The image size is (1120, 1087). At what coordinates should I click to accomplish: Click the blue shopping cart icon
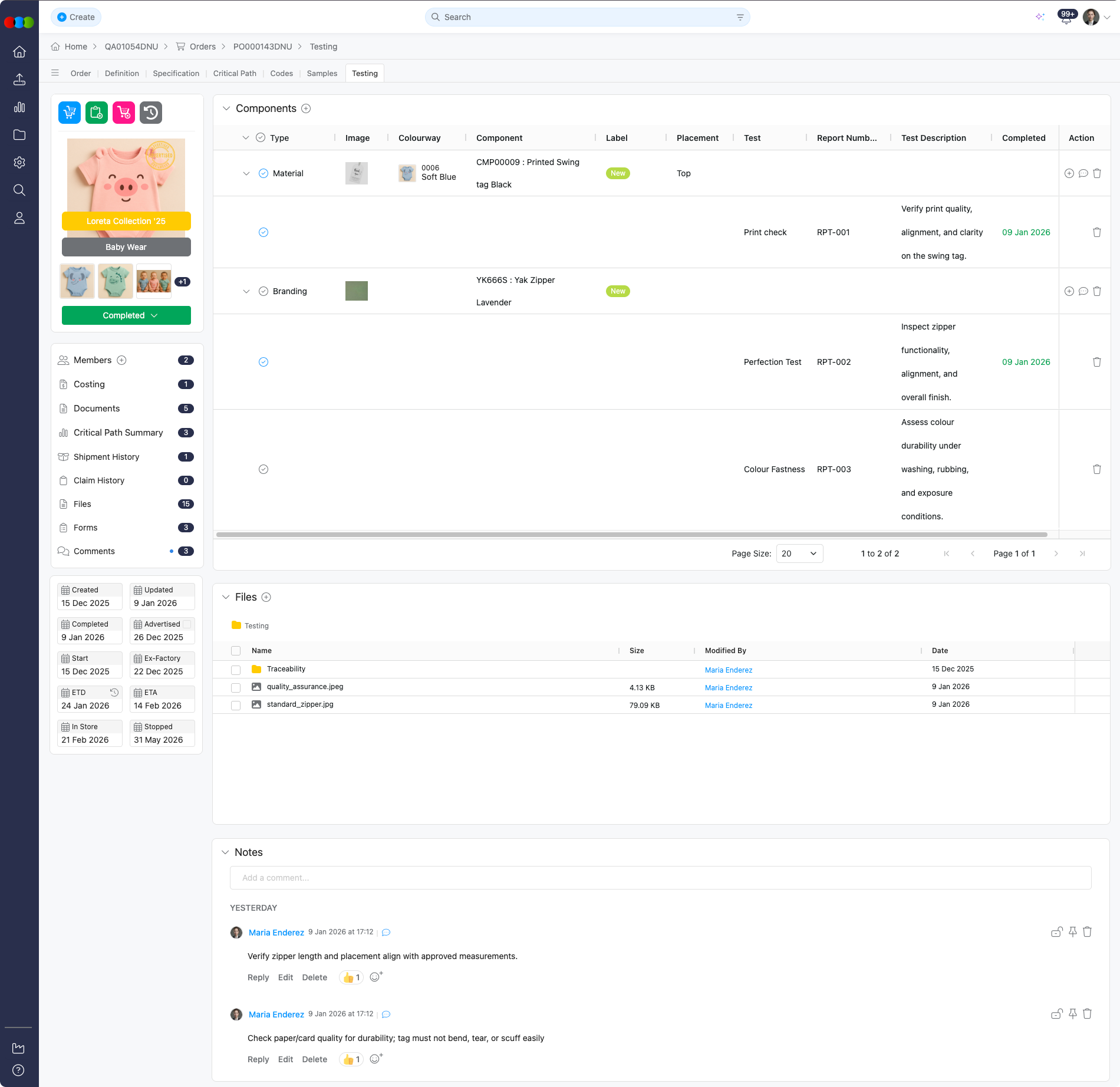(70, 113)
